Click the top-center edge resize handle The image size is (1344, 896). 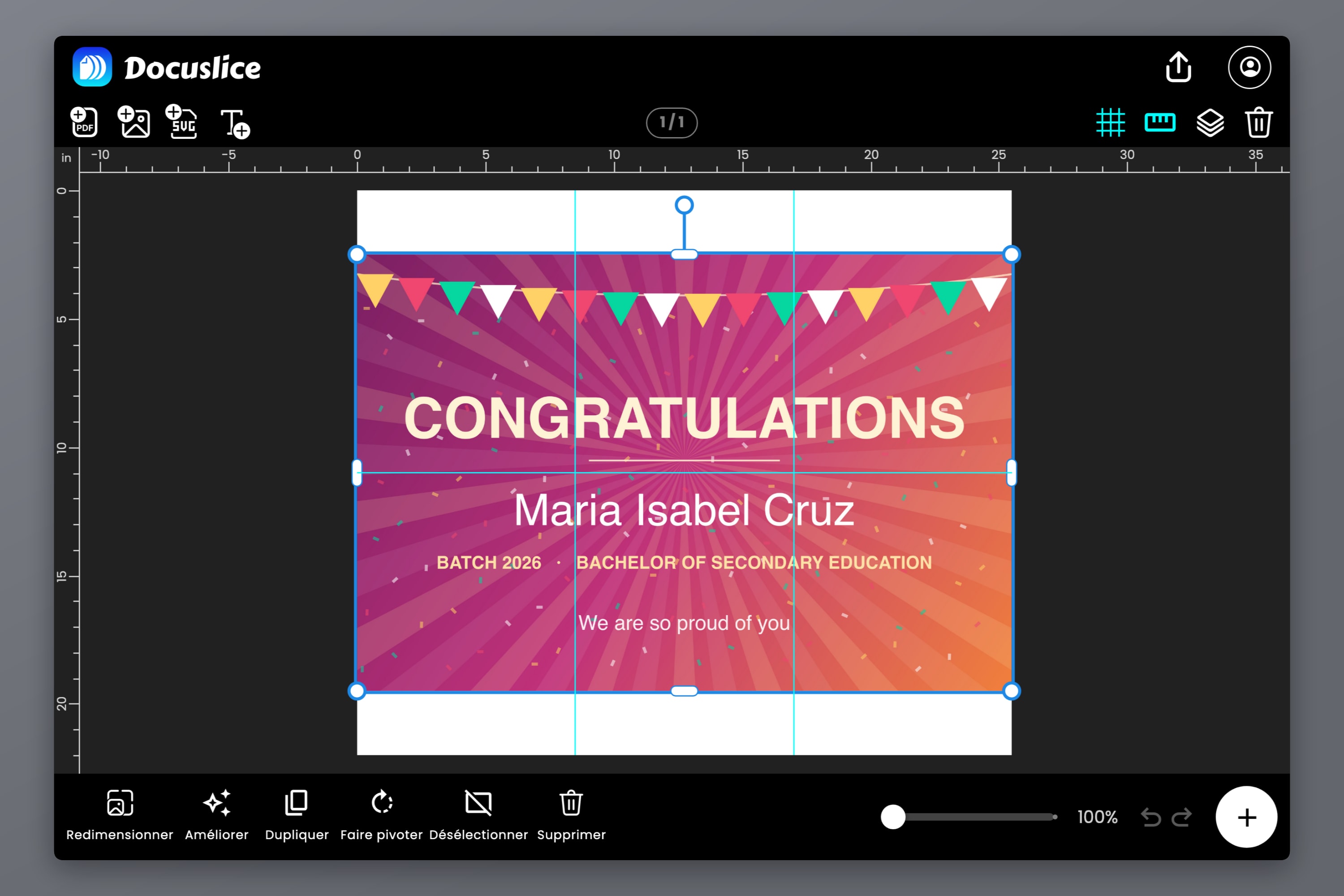(x=684, y=254)
